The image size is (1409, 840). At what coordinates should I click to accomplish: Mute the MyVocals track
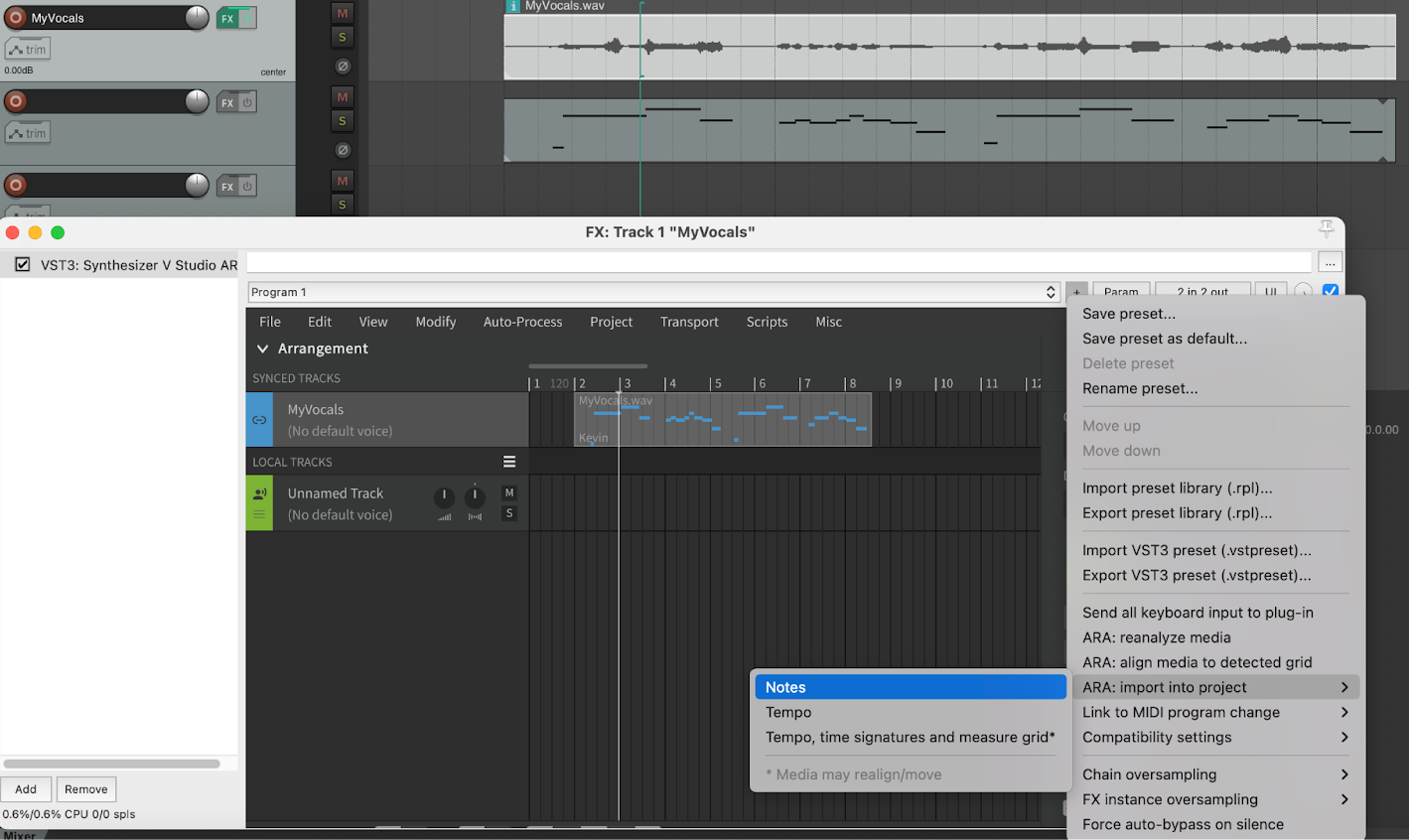click(343, 13)
